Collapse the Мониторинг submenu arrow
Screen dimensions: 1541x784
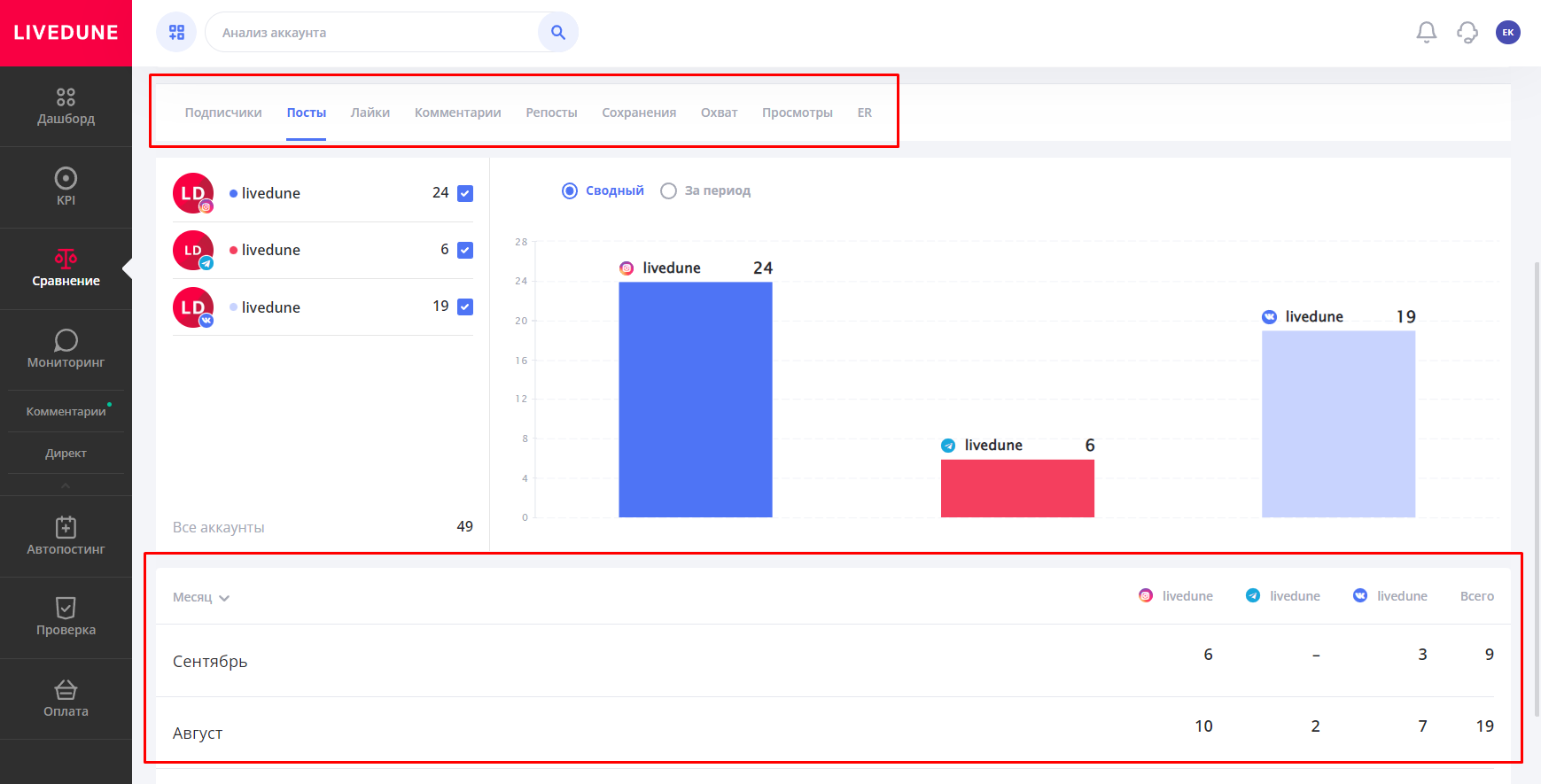(66, 485)
